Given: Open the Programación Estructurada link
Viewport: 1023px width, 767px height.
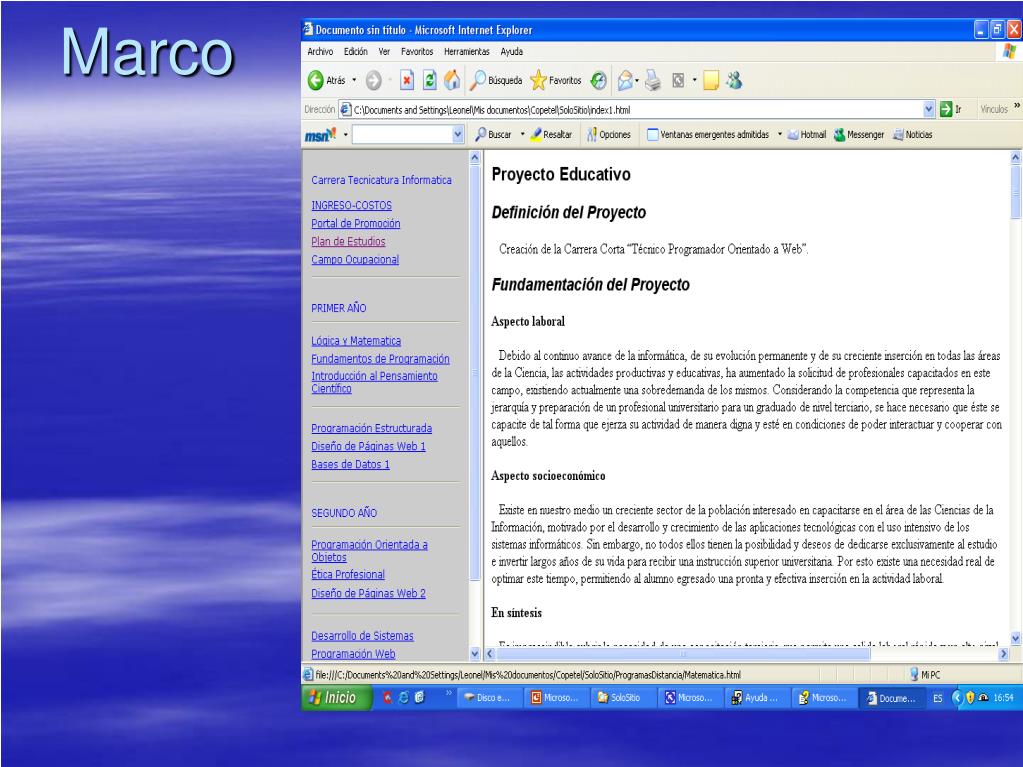Looking at the screenshot, I should point(371,429).
